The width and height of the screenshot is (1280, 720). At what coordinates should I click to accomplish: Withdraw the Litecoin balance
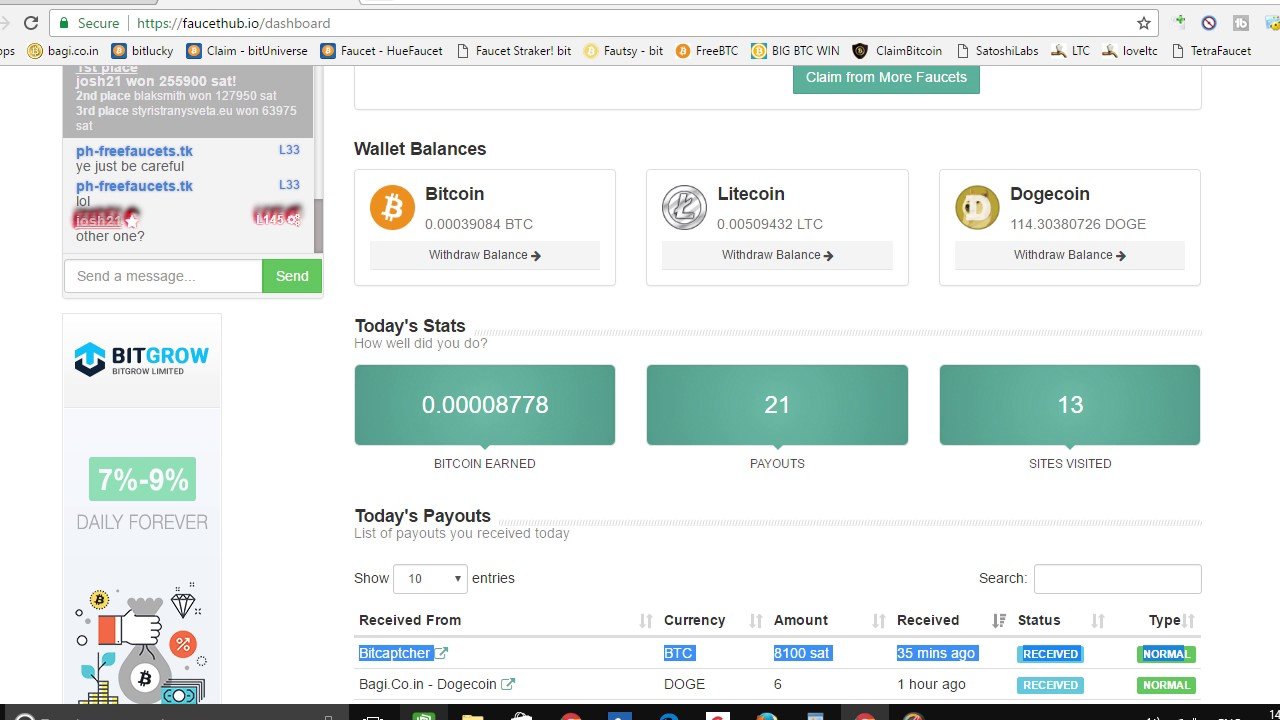[x=777, y=255]
